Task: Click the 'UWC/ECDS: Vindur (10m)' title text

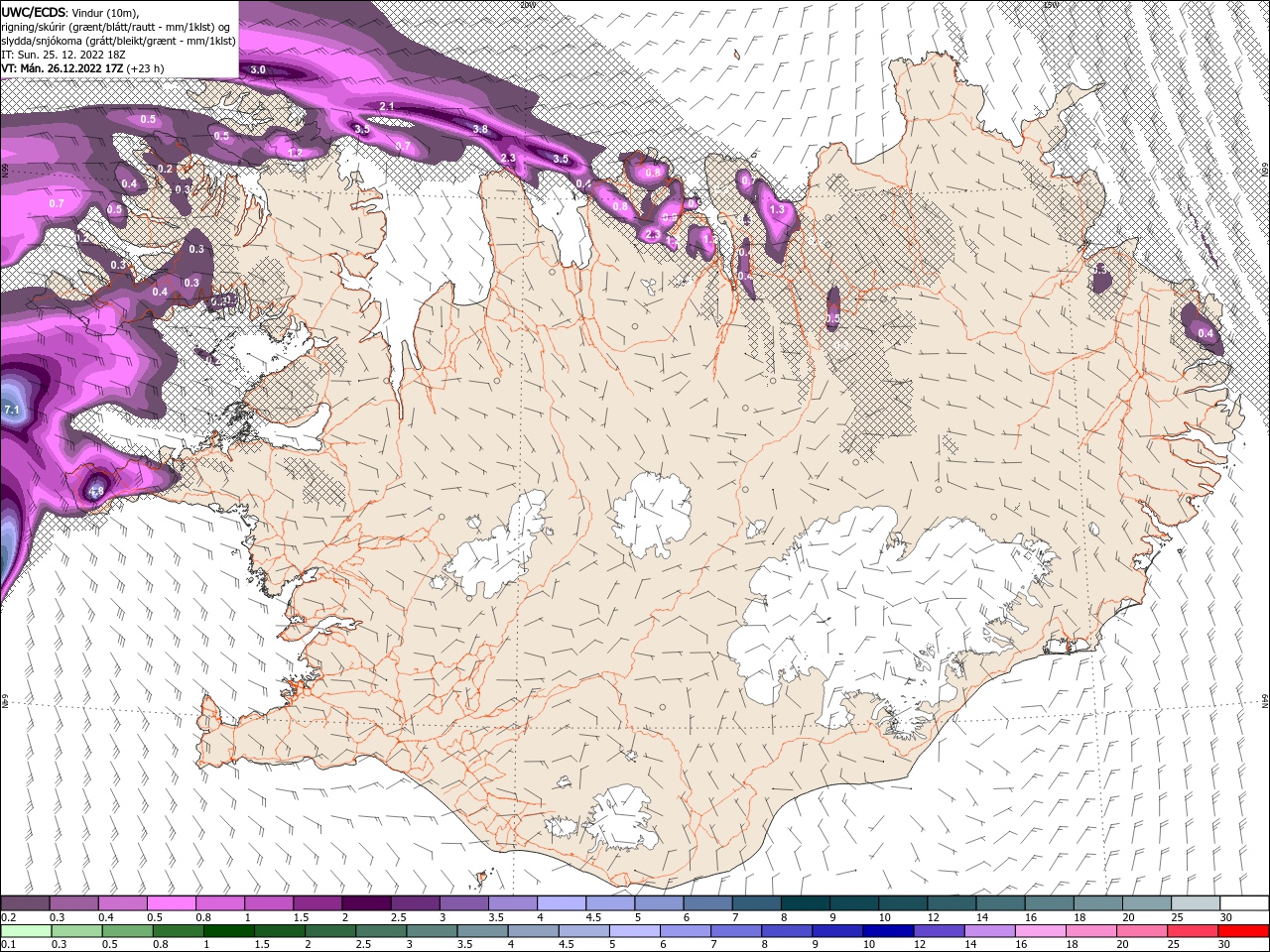Action: coord(69,11)
